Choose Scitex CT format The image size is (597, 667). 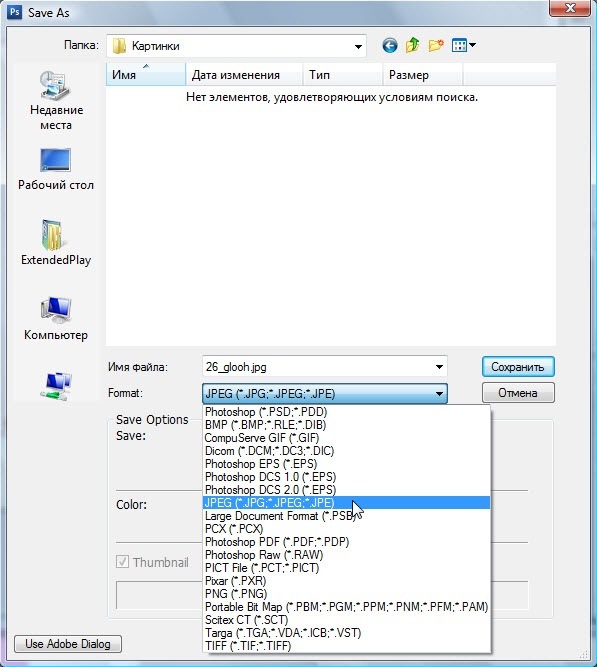coord(346,620)
